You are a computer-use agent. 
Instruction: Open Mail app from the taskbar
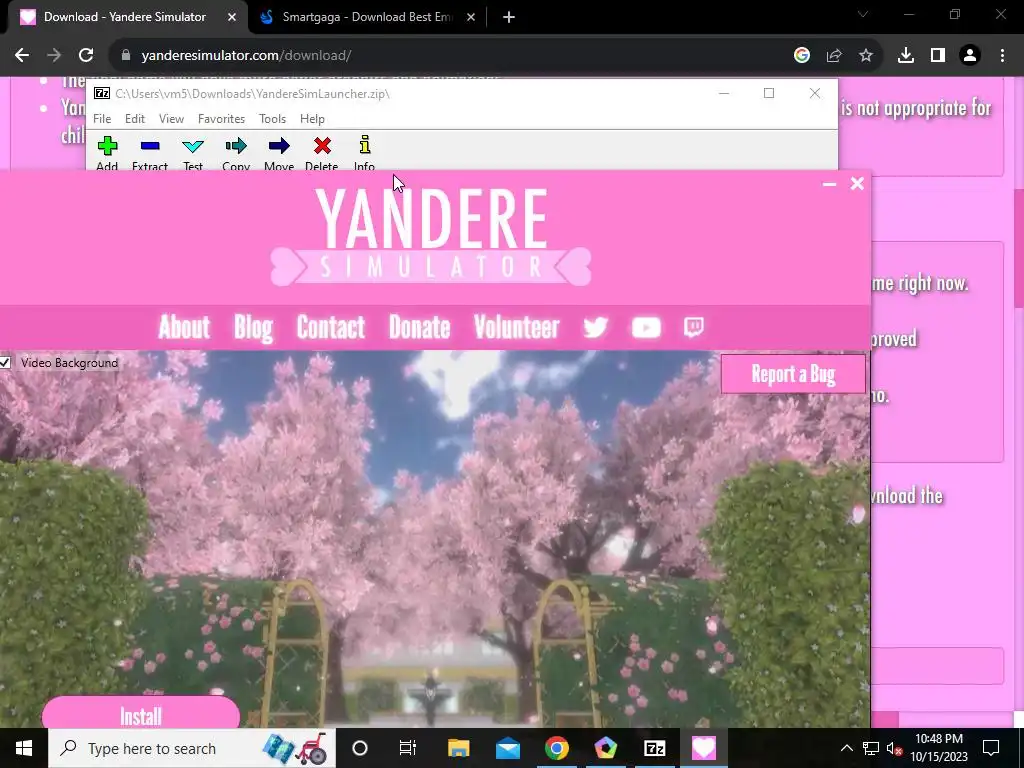point(507,748)
